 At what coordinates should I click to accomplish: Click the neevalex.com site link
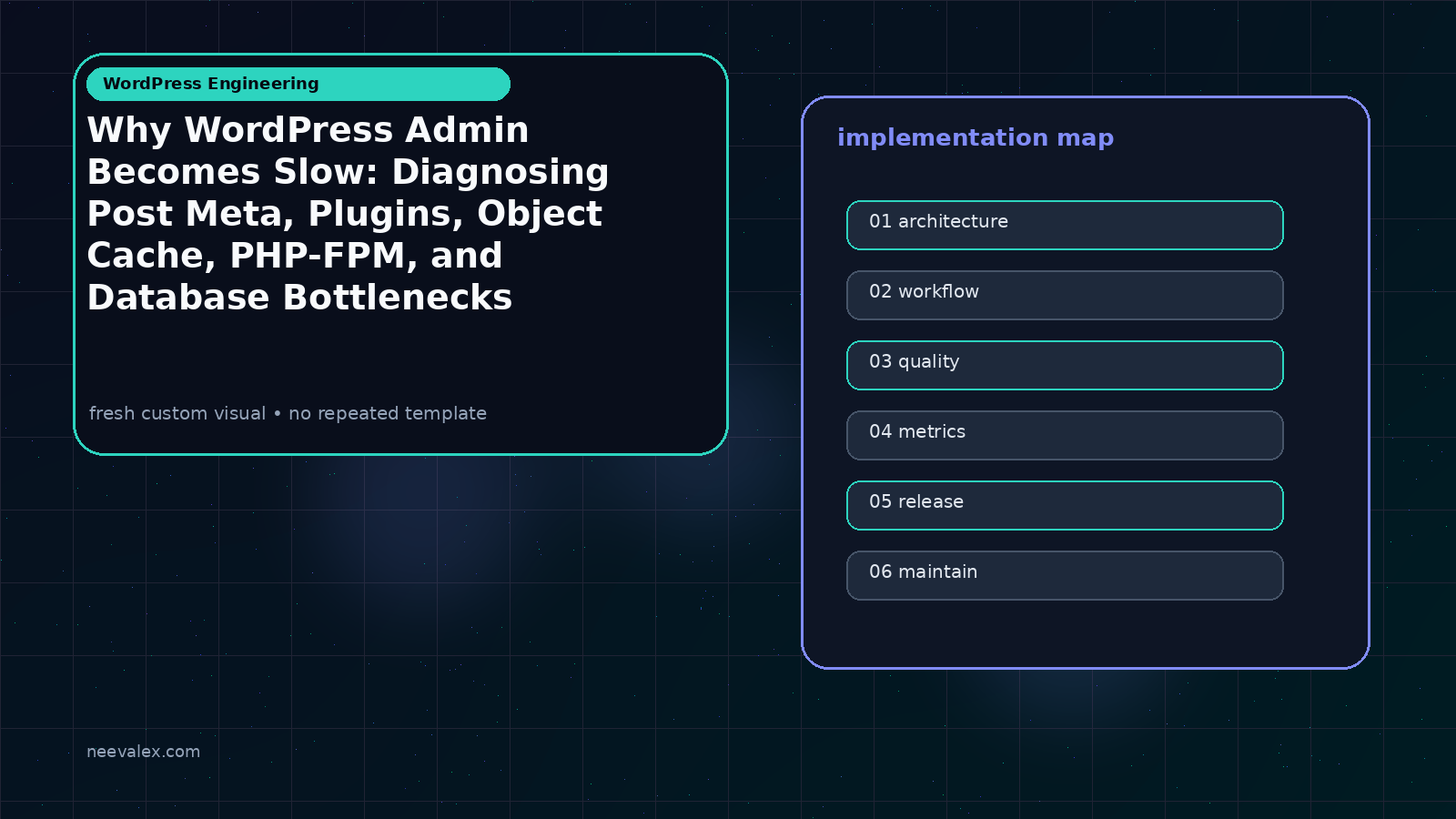tap(143, 752)
